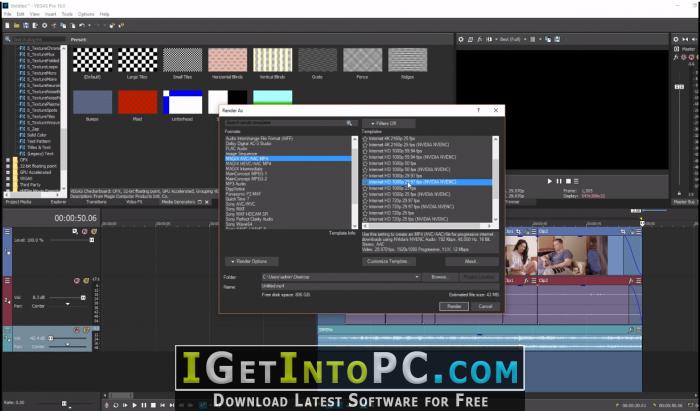Click the Browse button
The height and width of the screenshot is (411, 700).
click(x=439, y=277)
